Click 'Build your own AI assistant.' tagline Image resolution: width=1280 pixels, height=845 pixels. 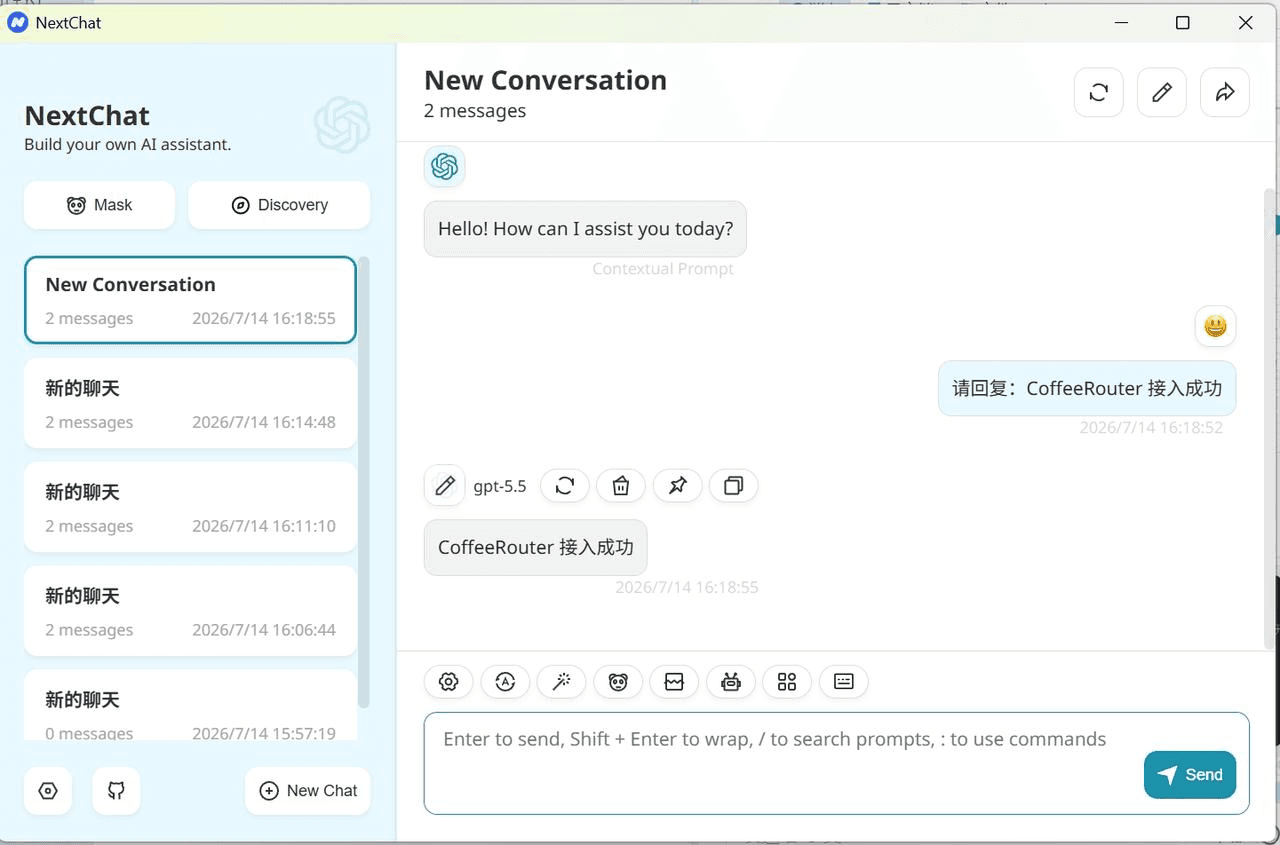[128, 144]
